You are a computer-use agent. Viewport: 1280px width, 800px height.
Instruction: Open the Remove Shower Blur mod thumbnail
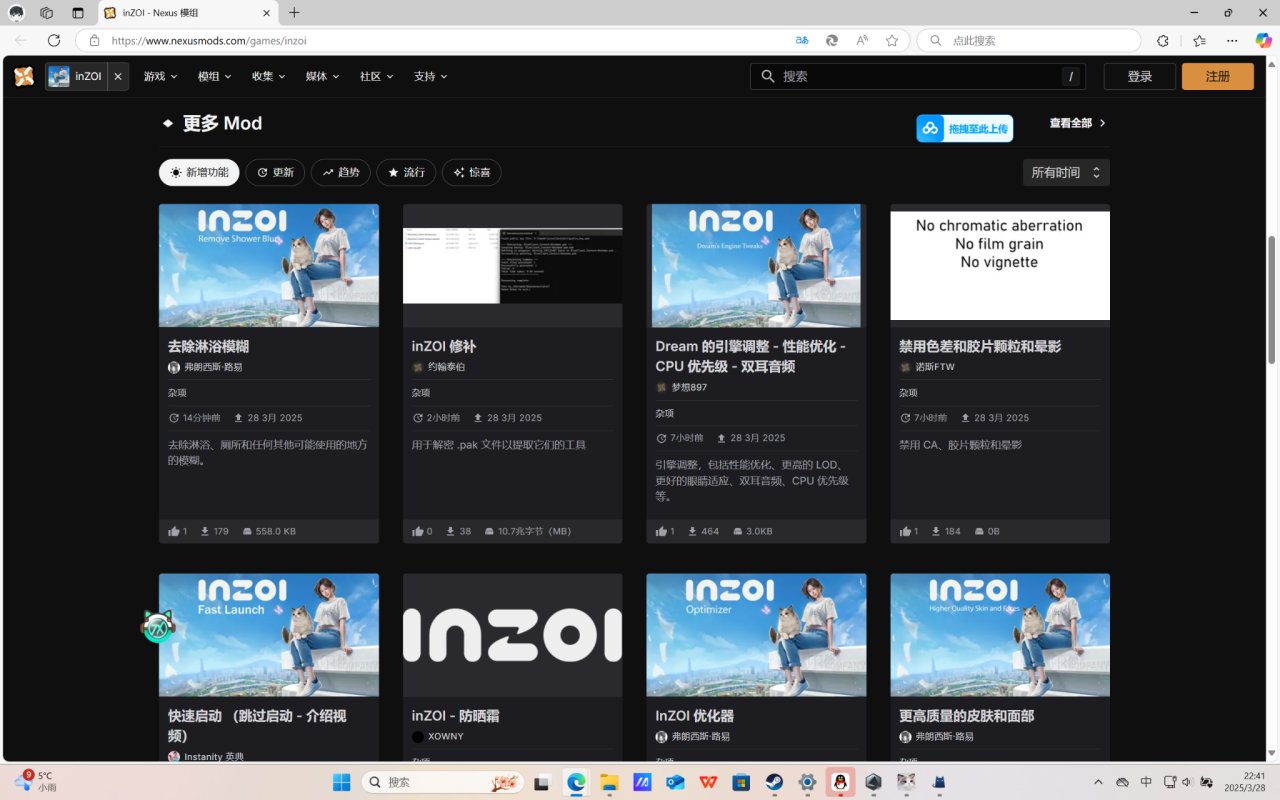[x=269, y=265]
